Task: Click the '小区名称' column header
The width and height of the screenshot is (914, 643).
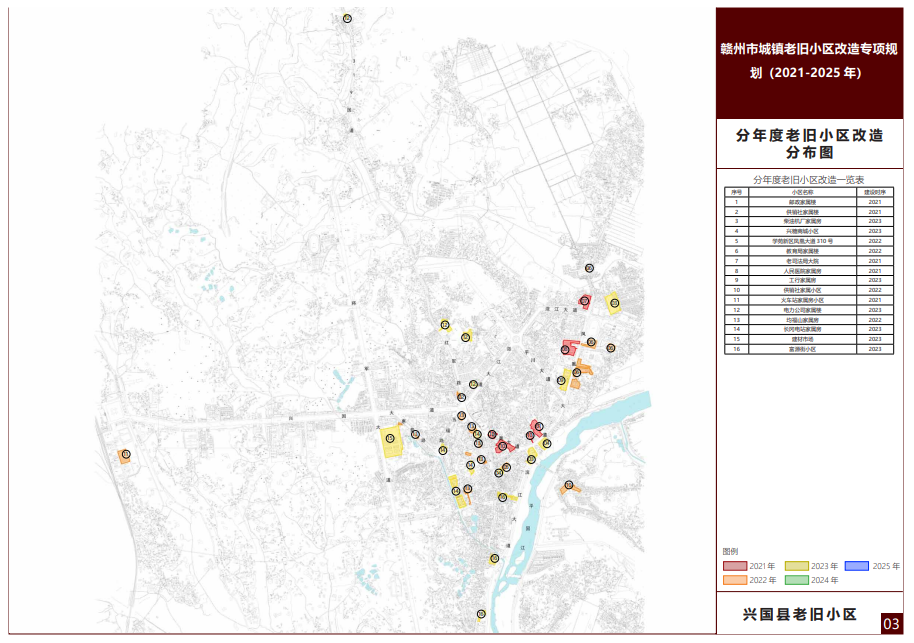Action: (x=803, y=192)
